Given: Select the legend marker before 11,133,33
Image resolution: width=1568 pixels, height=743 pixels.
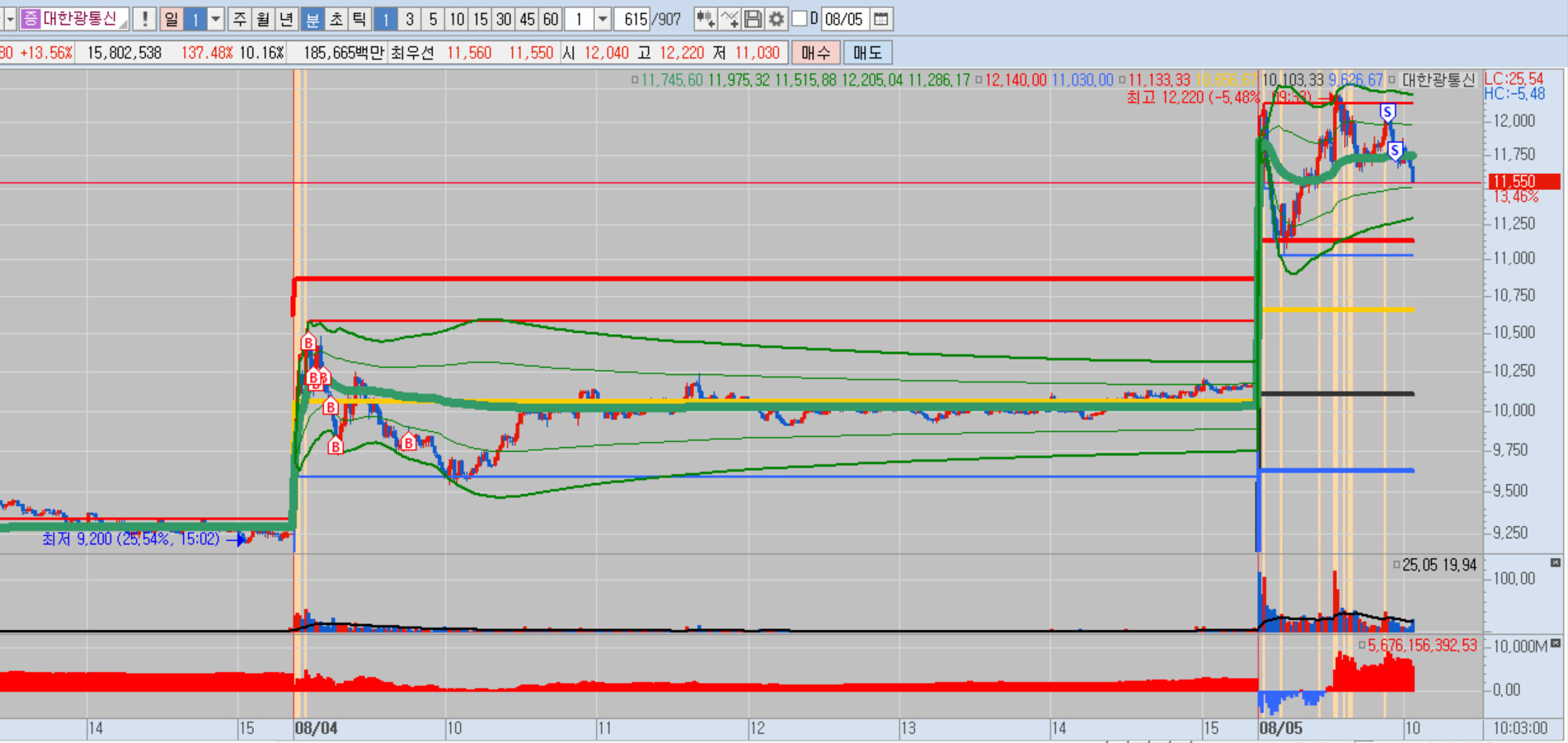Looking at the screenshot, I should click(x=1122, y=80).
